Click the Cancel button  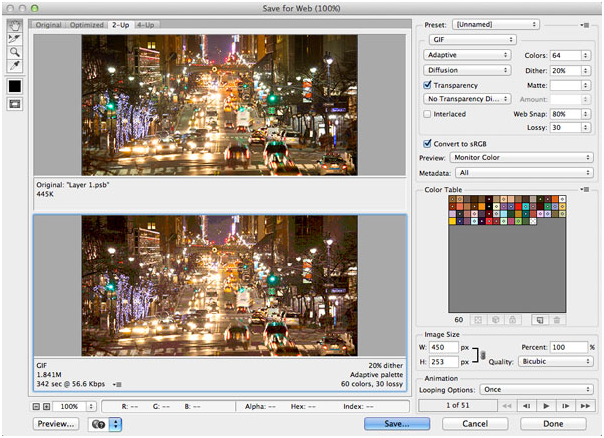coord(474,424)
